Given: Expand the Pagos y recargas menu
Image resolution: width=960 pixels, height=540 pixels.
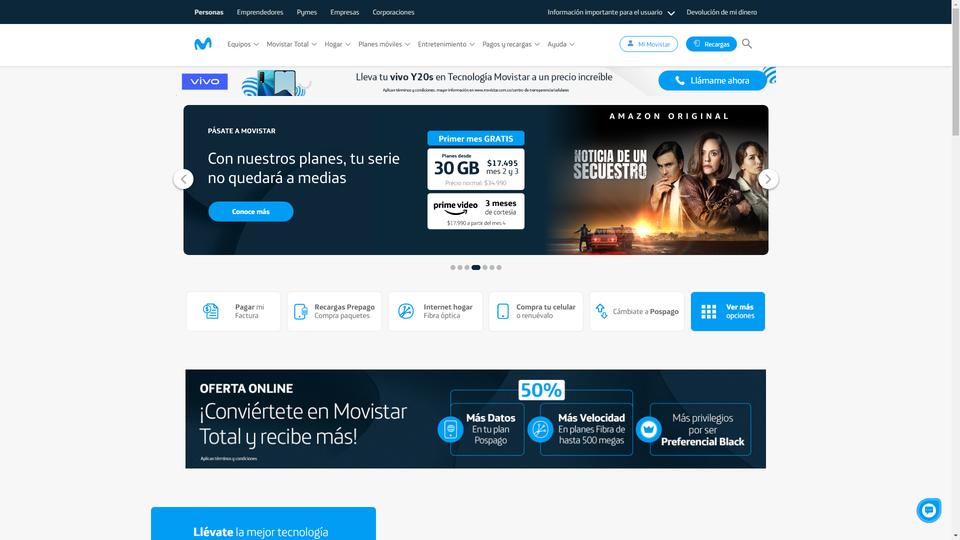Looking at the screenshot, I should click(x=511, y=44).
